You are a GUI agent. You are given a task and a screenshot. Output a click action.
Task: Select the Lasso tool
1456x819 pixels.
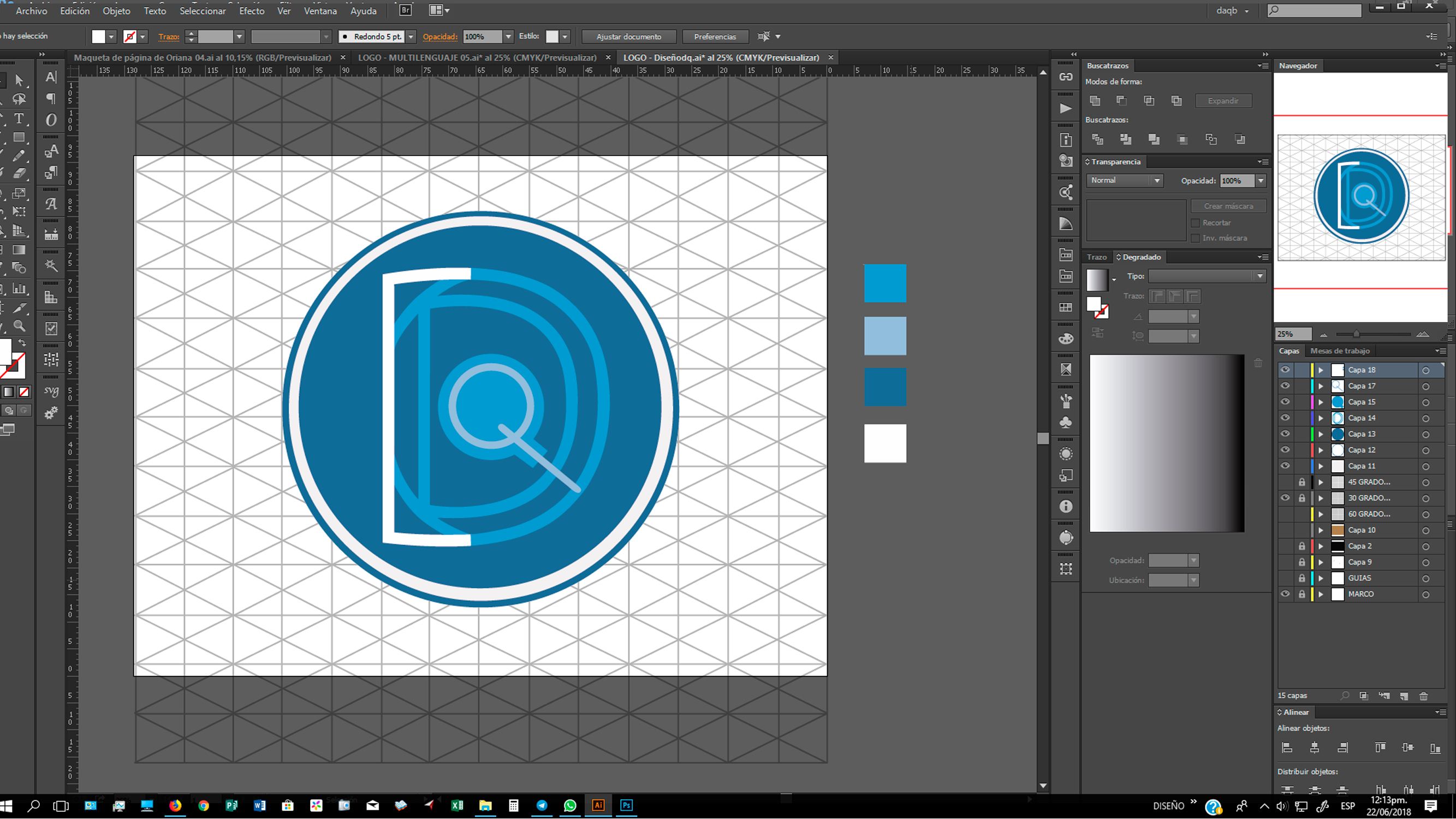pos(19,99)
